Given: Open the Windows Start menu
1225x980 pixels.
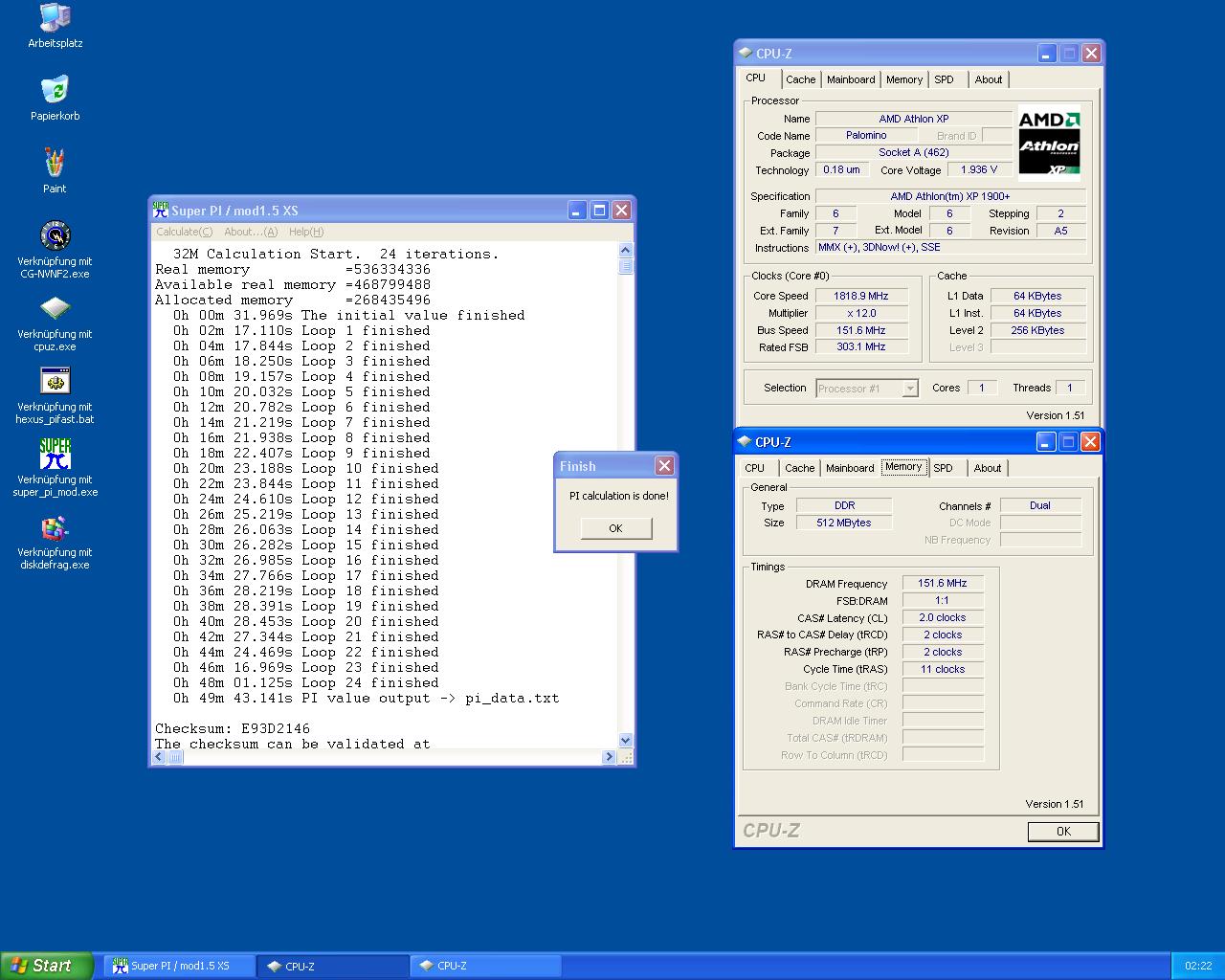Looking at the screenshot, I should click(47, 966).
